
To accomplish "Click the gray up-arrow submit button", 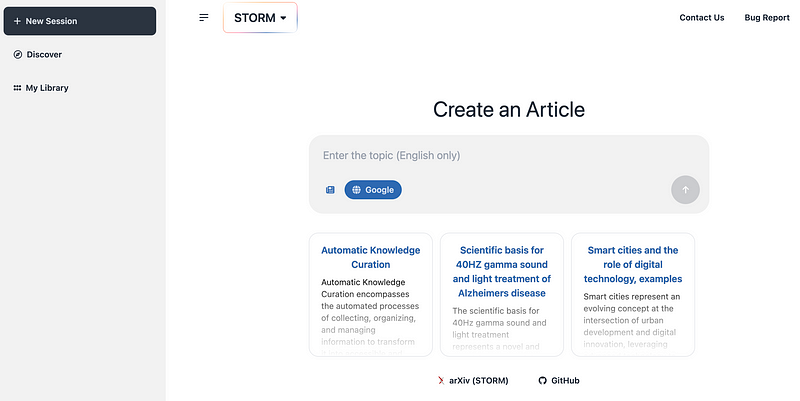I will 685,190.
